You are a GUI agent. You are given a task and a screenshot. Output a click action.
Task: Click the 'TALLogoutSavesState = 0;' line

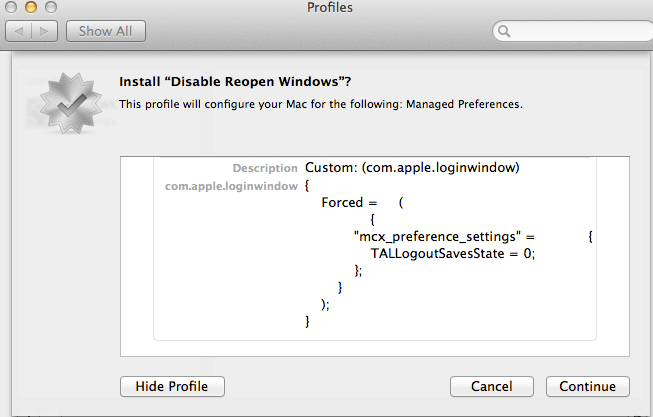click(453, 254)
